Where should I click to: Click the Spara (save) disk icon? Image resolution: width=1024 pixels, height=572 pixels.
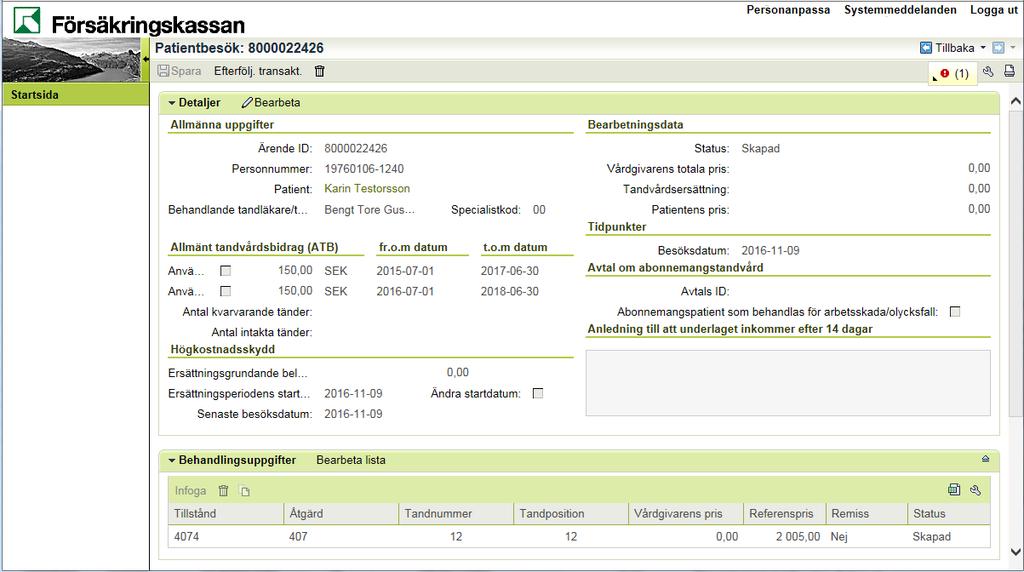click(163, 71)
